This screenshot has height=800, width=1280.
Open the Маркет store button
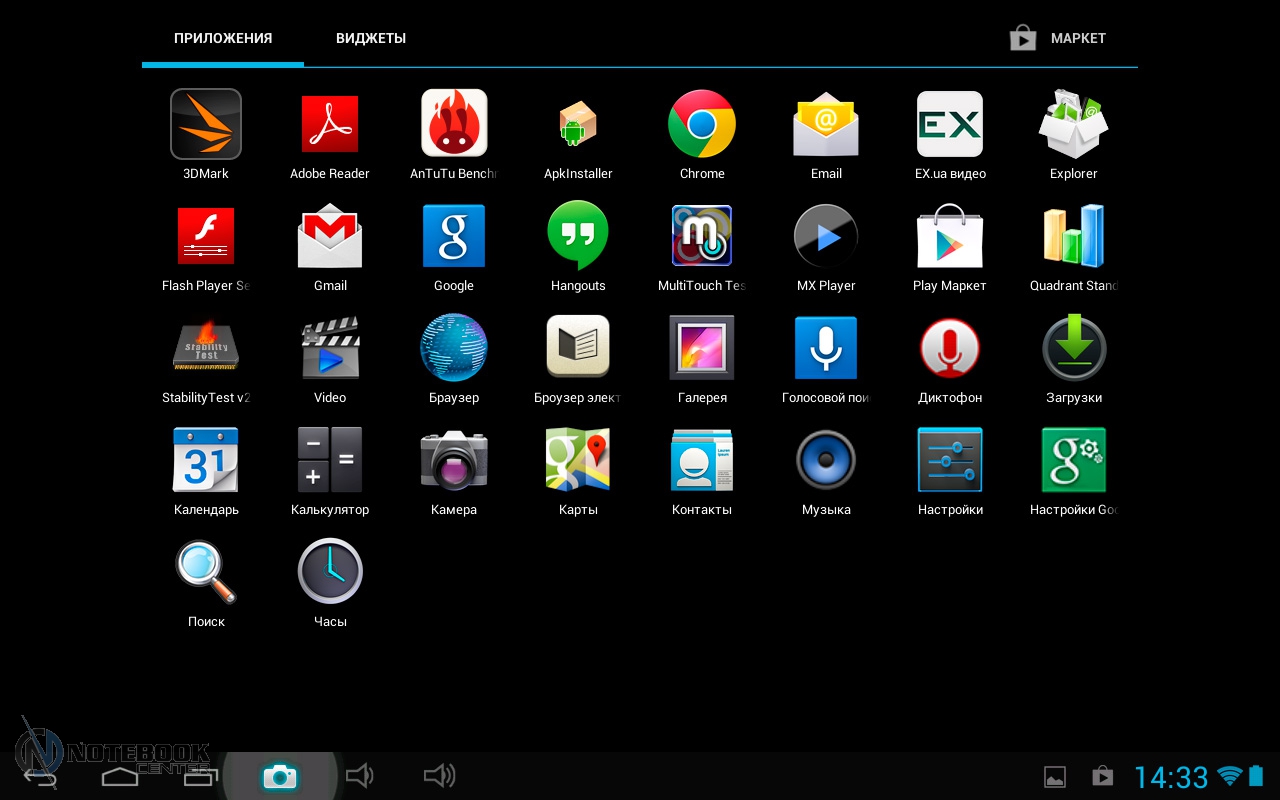[1058, 38]
